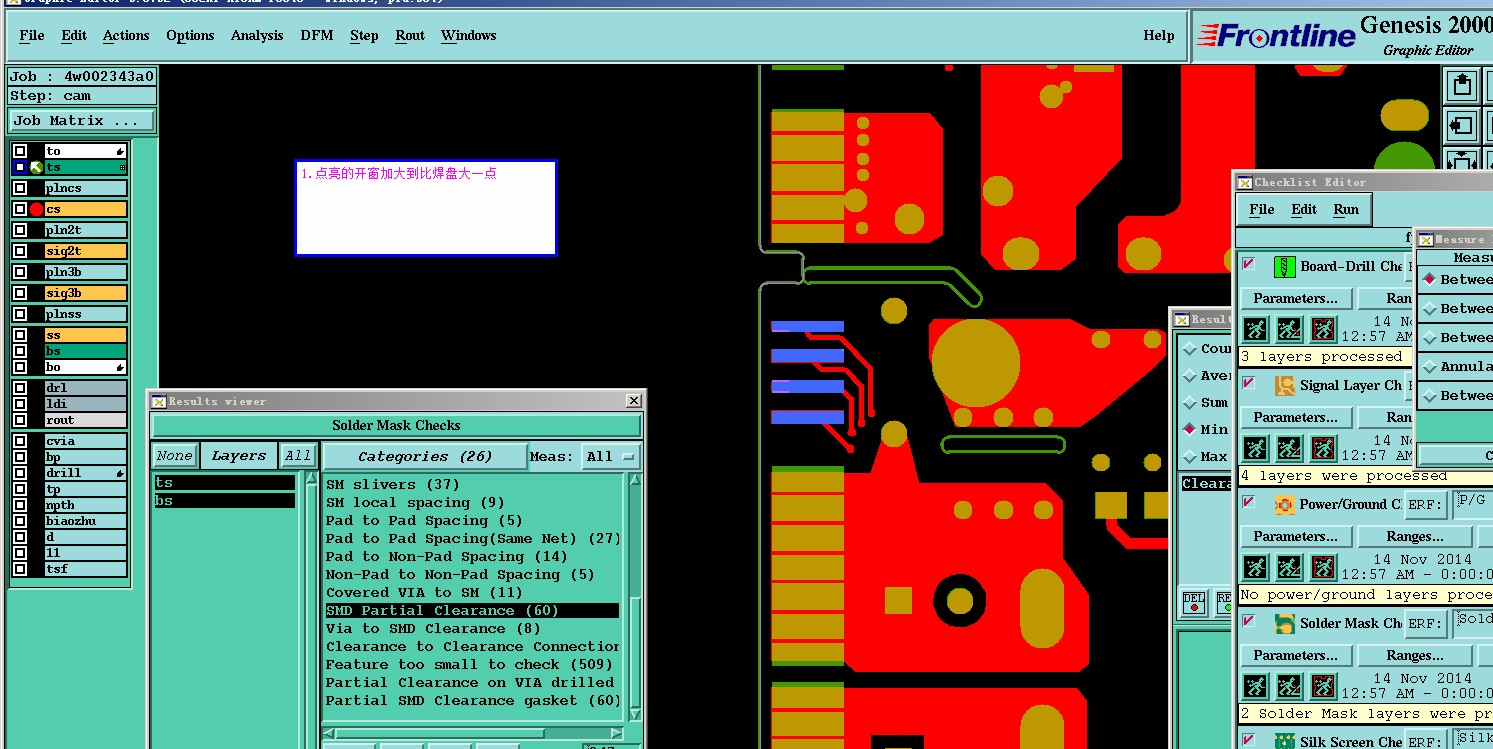Click Silk Screen Checks icon
This screenshot has width=1493, height=749.
pos(1284,742)
